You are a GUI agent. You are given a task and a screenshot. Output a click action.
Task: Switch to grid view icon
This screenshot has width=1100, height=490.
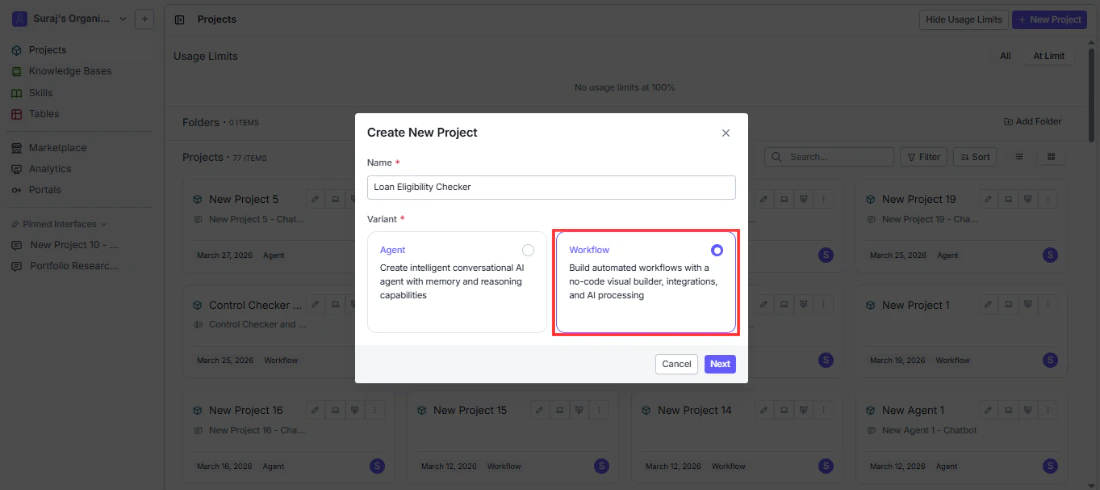click(x=1051, y=157)
